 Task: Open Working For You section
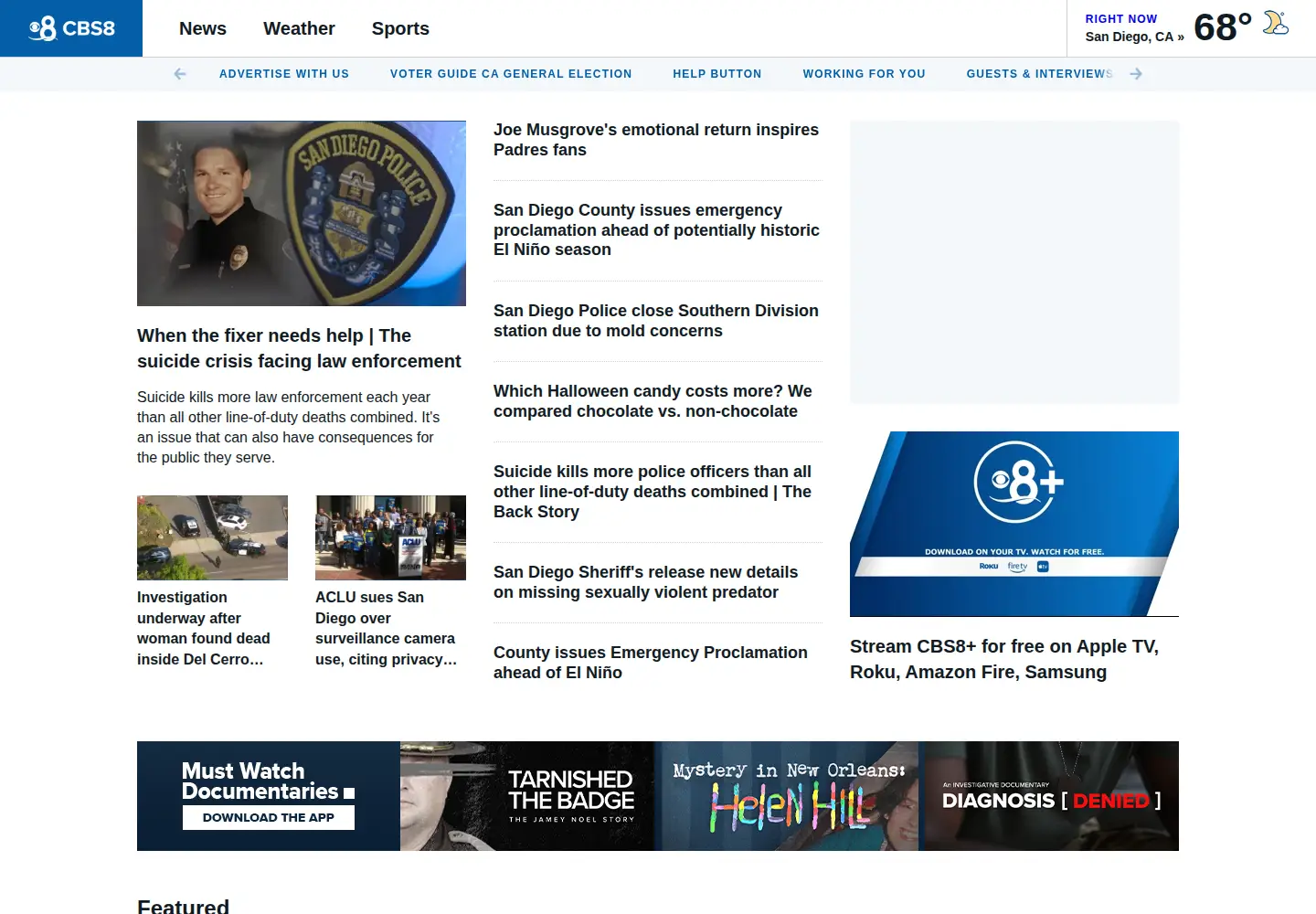(865, 74)
